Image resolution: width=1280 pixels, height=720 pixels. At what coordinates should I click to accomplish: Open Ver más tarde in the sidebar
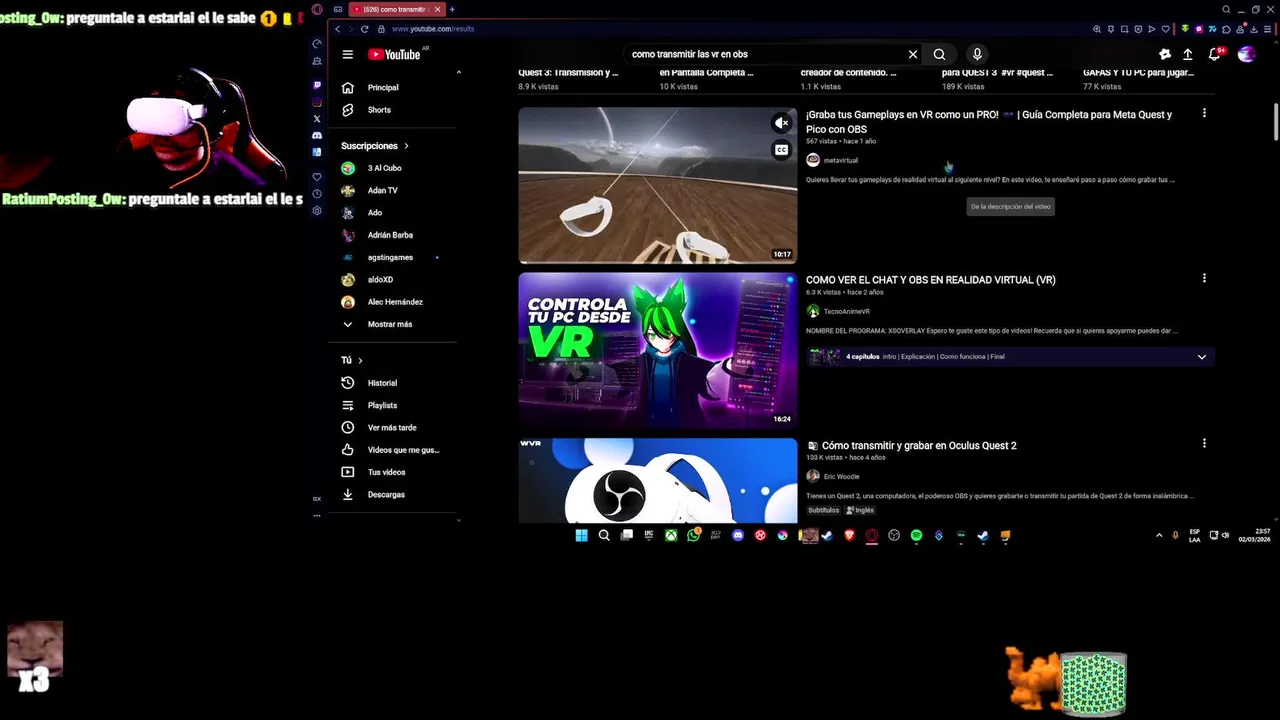click(x=394, y=428)
